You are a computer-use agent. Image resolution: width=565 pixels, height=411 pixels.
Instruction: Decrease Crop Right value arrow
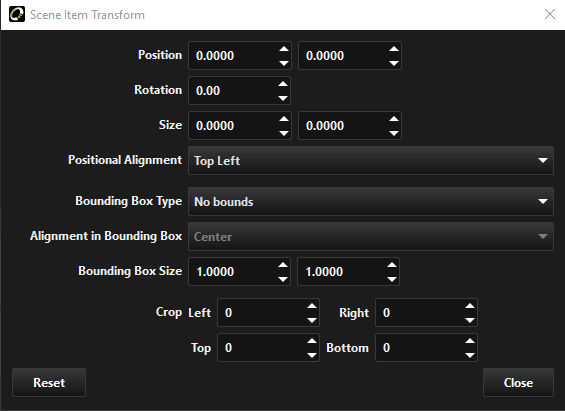[470, 320]
